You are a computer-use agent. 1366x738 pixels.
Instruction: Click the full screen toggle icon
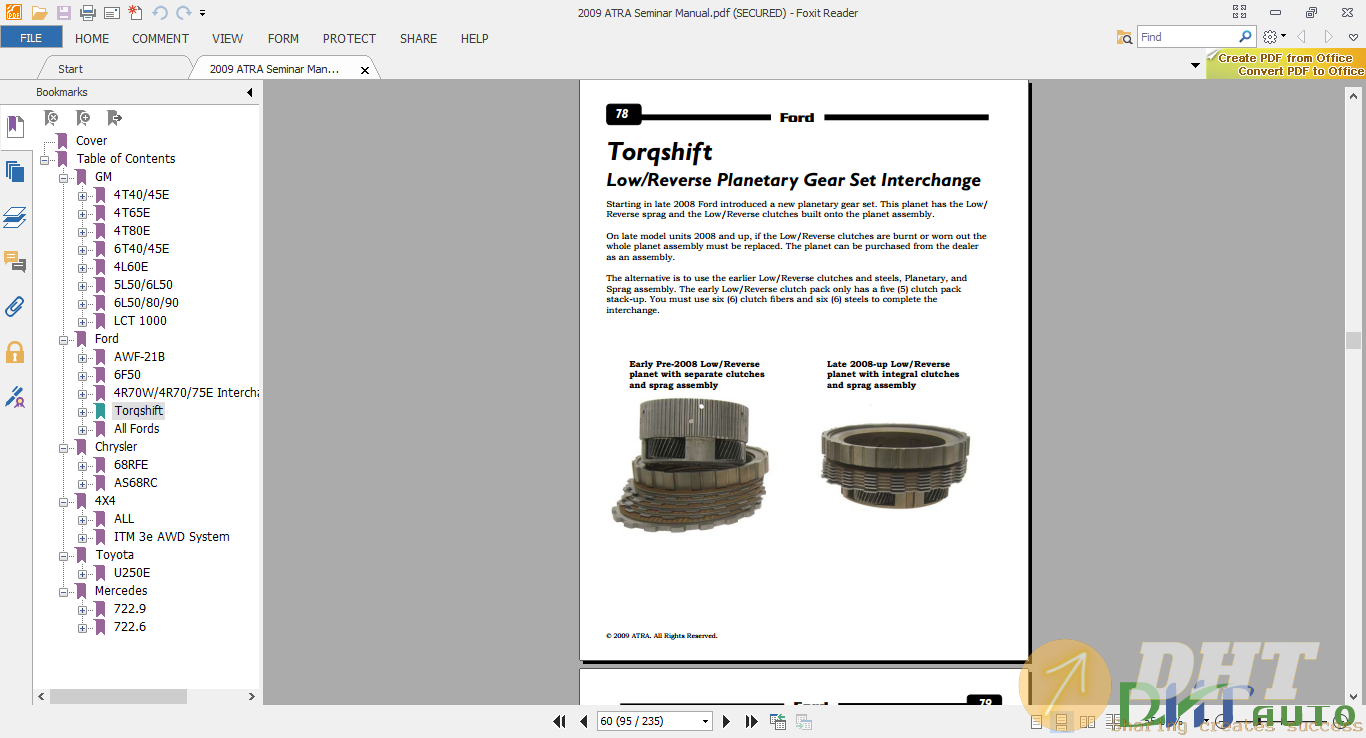pos(1240,12)
